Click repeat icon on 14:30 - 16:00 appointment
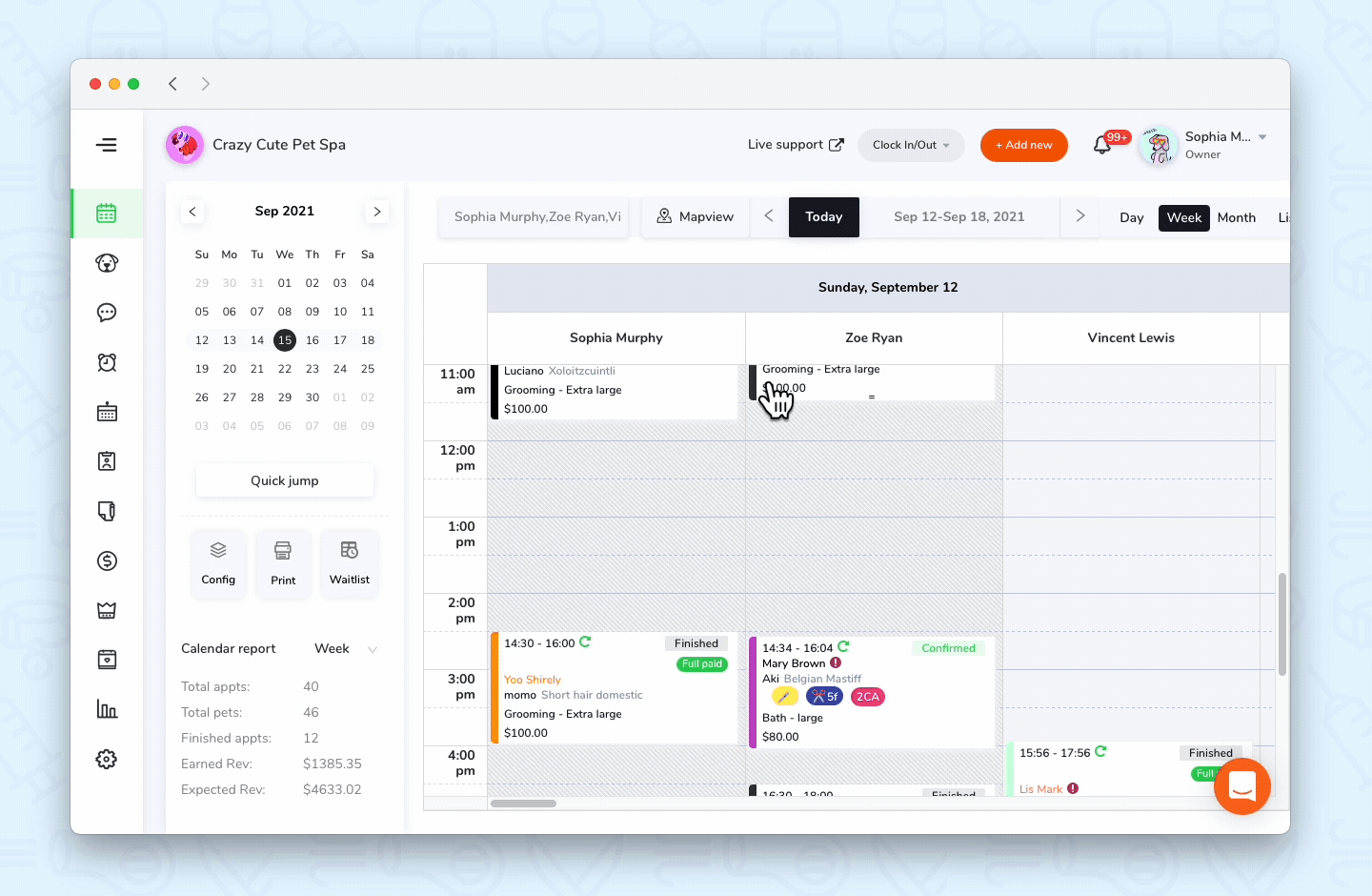The image size is (1372, 896). tap(585, 642)
